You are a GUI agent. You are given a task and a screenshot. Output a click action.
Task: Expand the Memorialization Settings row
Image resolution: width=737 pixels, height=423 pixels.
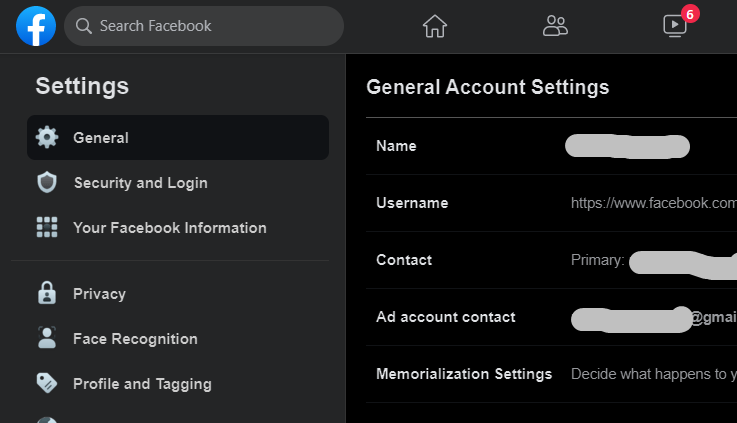pyautogui.click(x=551, y=374)
